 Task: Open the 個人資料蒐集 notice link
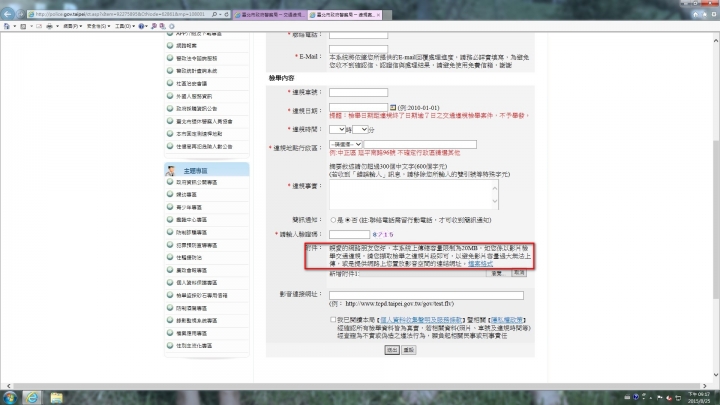click(421, 320)
